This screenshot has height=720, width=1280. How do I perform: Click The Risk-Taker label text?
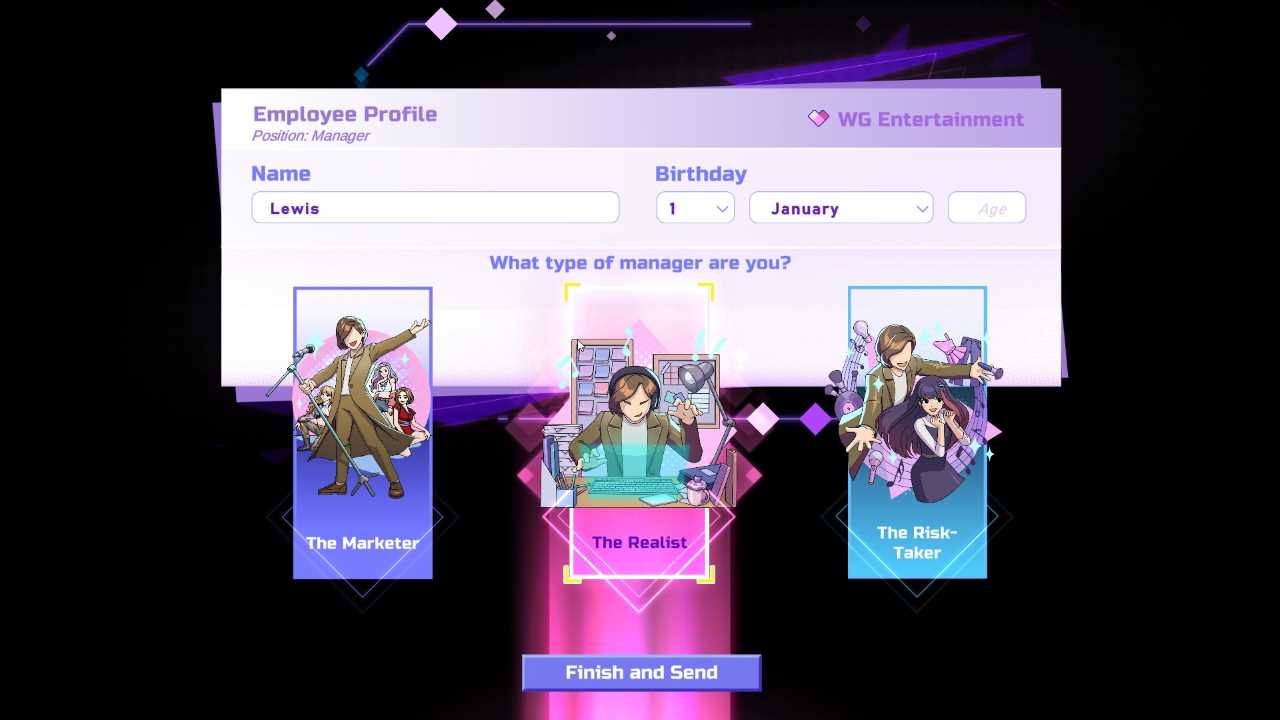pos(917,542)
